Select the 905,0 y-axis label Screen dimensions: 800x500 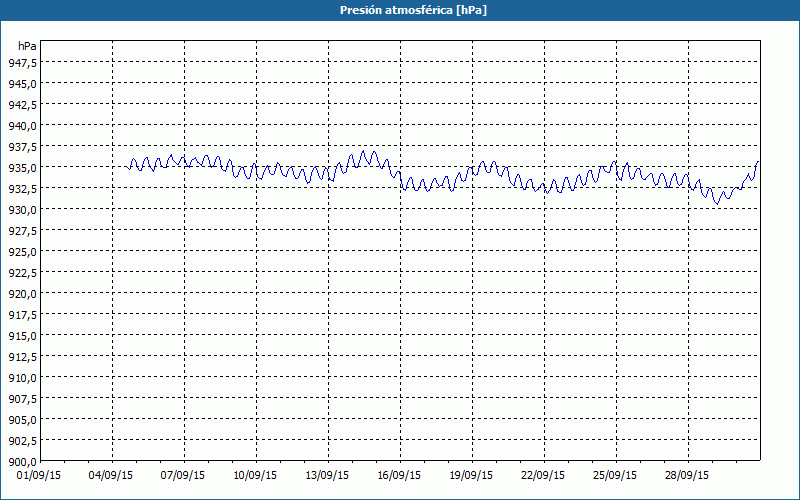(x=22, y=420)
